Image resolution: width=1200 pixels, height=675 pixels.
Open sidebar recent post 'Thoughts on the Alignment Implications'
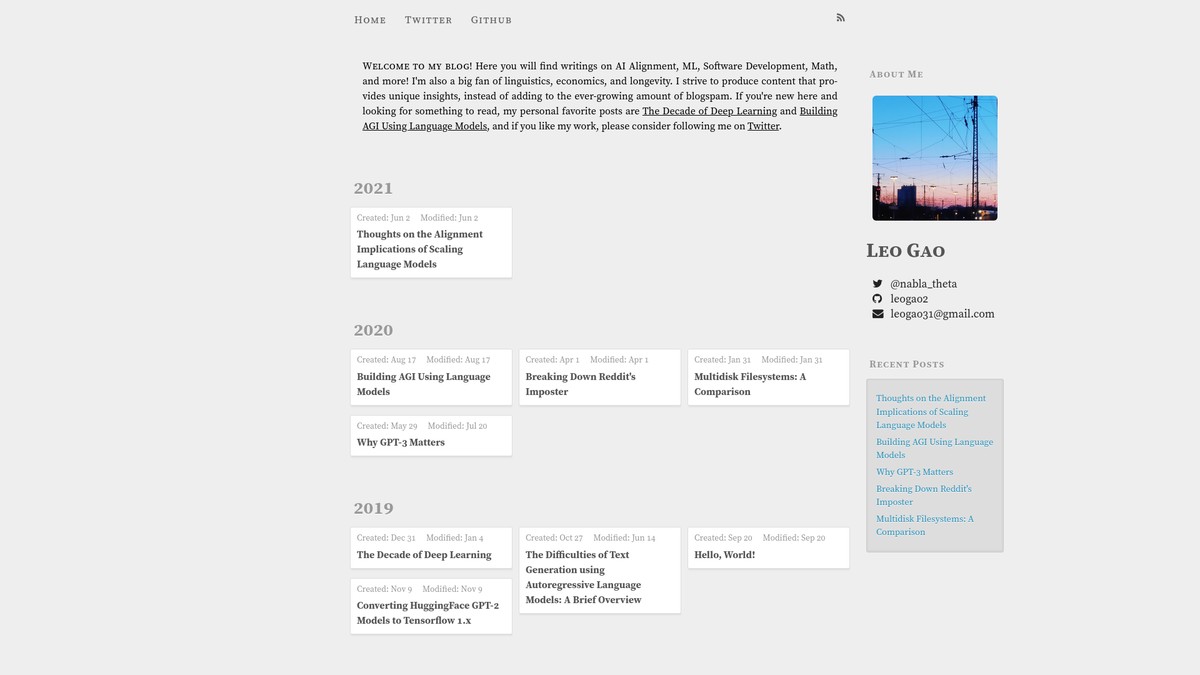[931, 411]
